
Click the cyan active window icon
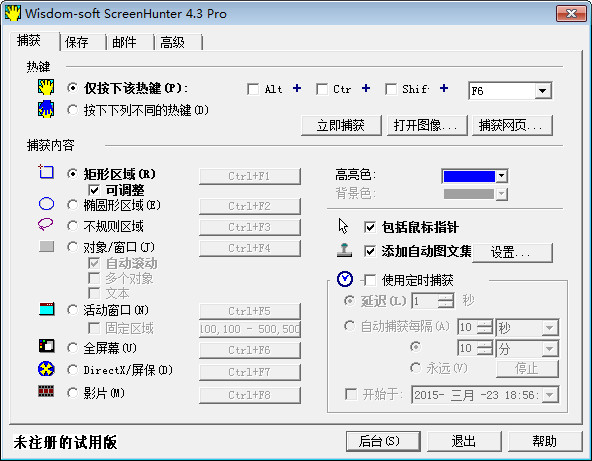click(x=47, y=309)
